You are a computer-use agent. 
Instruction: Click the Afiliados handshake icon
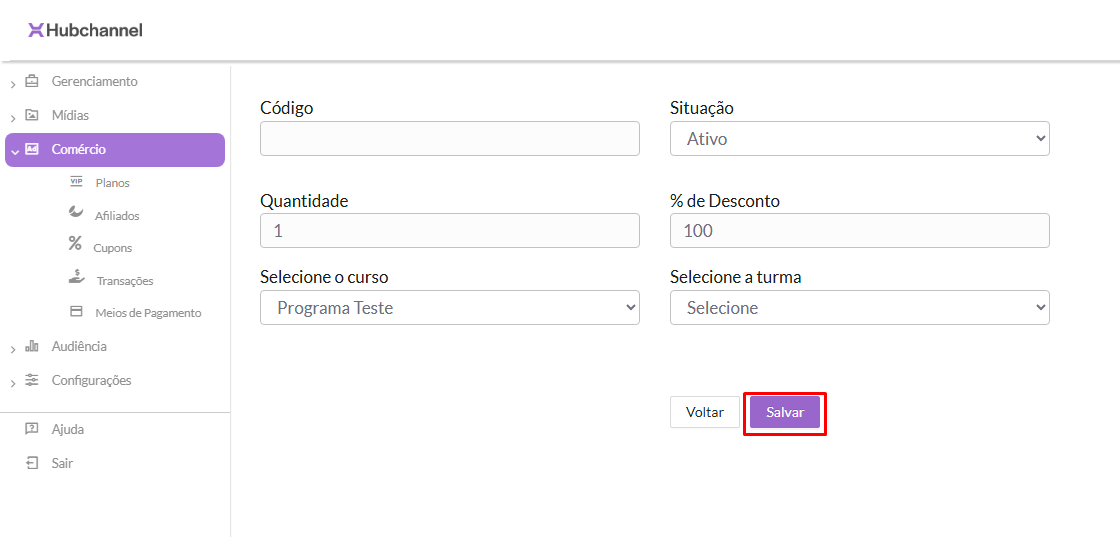[x=76, y=212]
